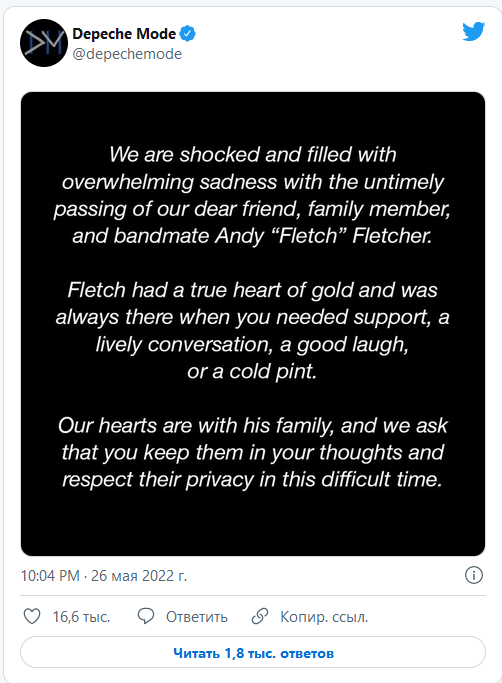Image resolution: width=502 pixels, height=683 pixels.
Task: Like the tweet with the heart icon
Action: (32, 616)
